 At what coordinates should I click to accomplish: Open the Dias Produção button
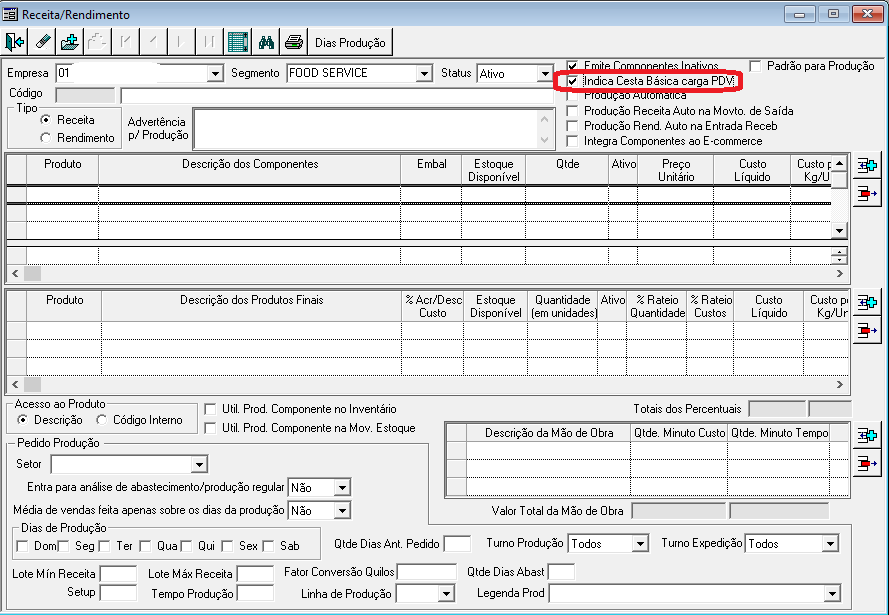[350, 42]
